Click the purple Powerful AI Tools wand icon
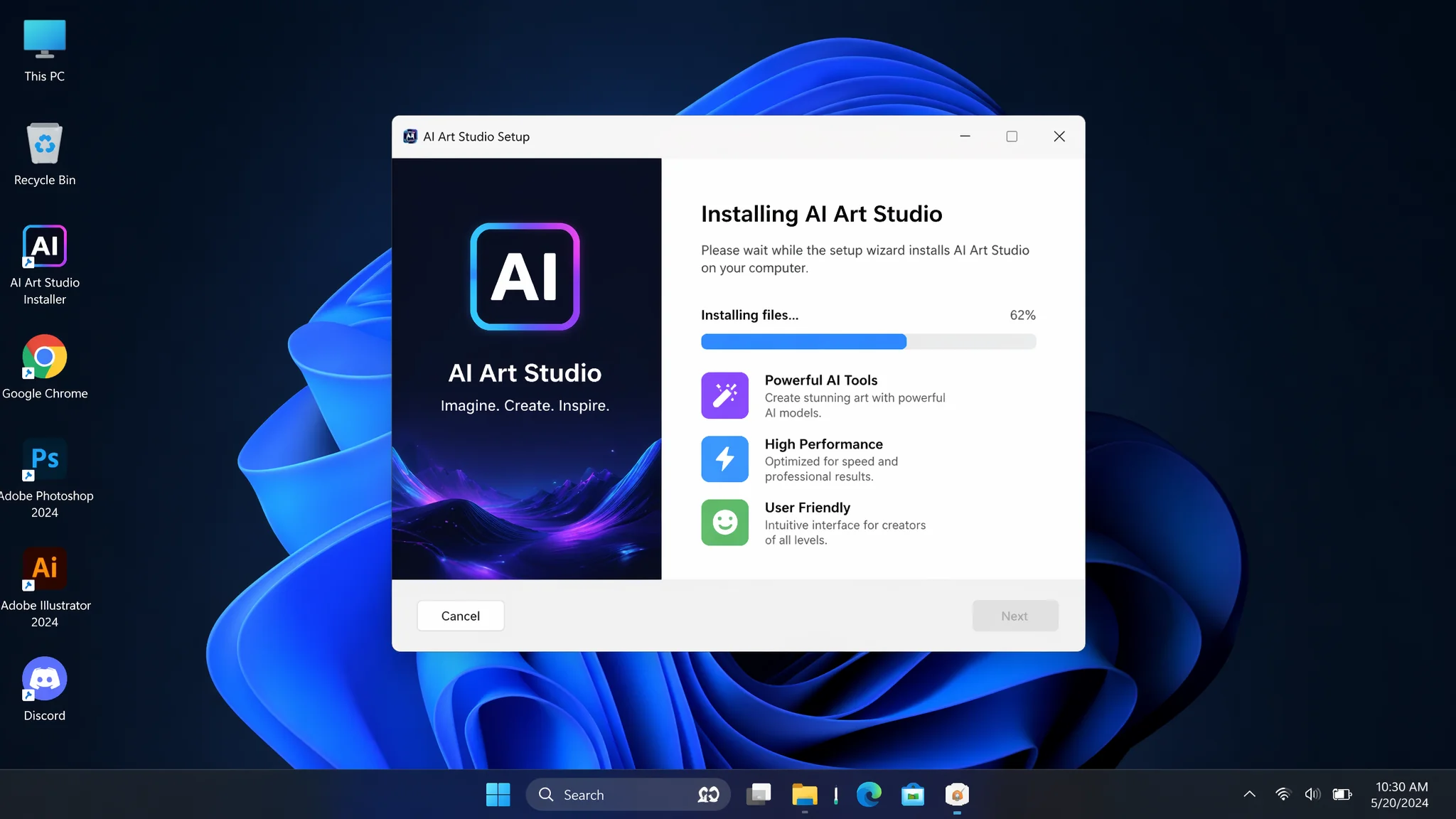The image size is (1456, 819). [x=724, y=395]
